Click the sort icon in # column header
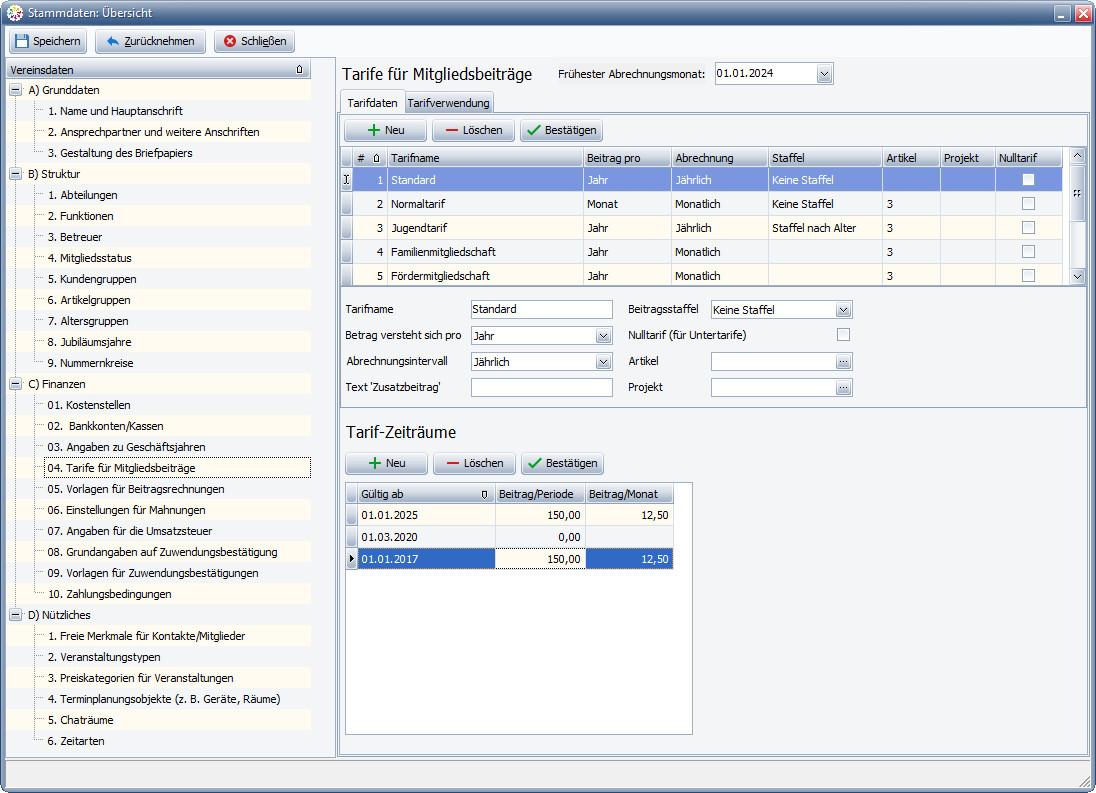 click(x=377, y=158)
